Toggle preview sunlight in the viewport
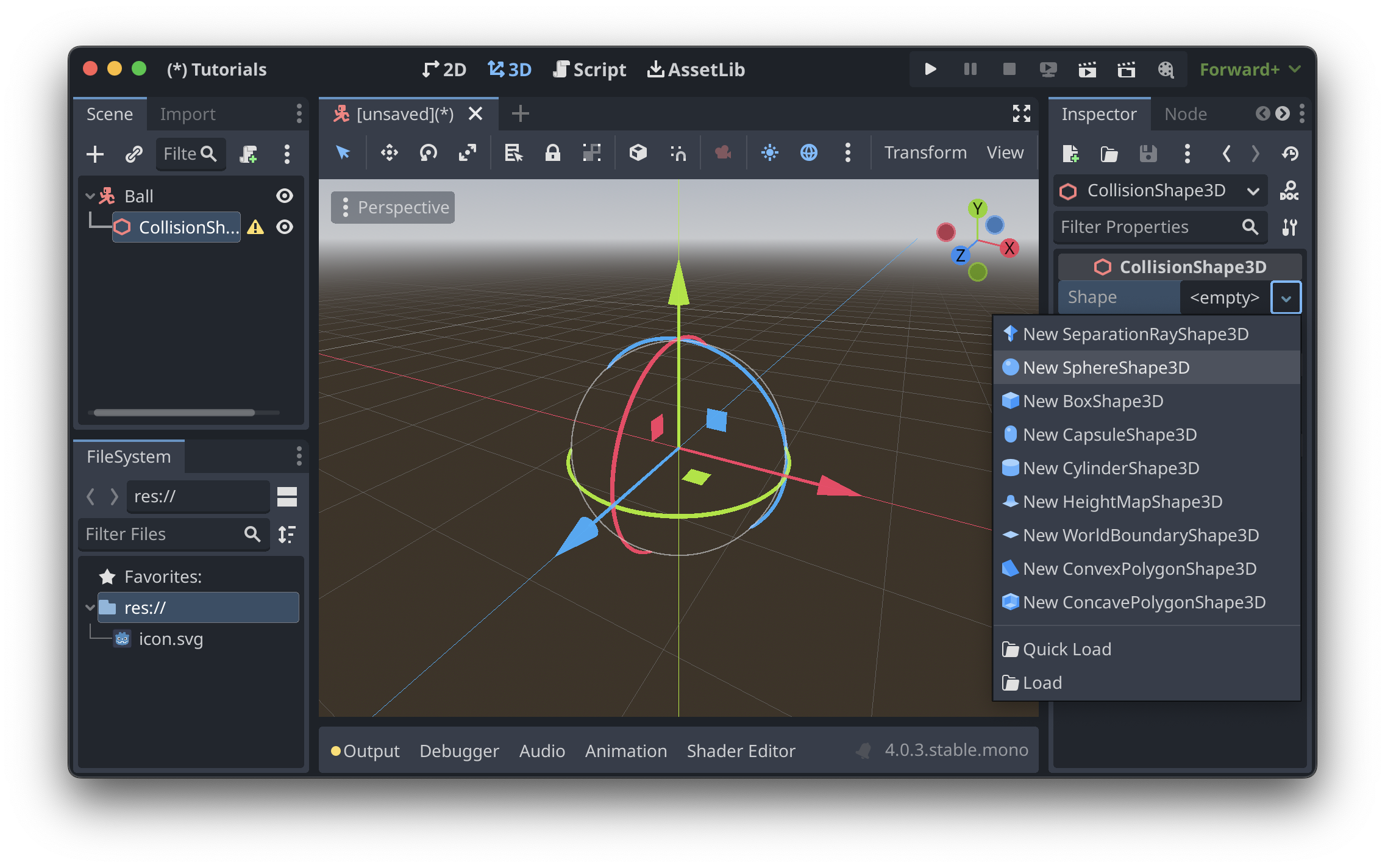Screen dimensions: 1385x868 coord(770,153)
